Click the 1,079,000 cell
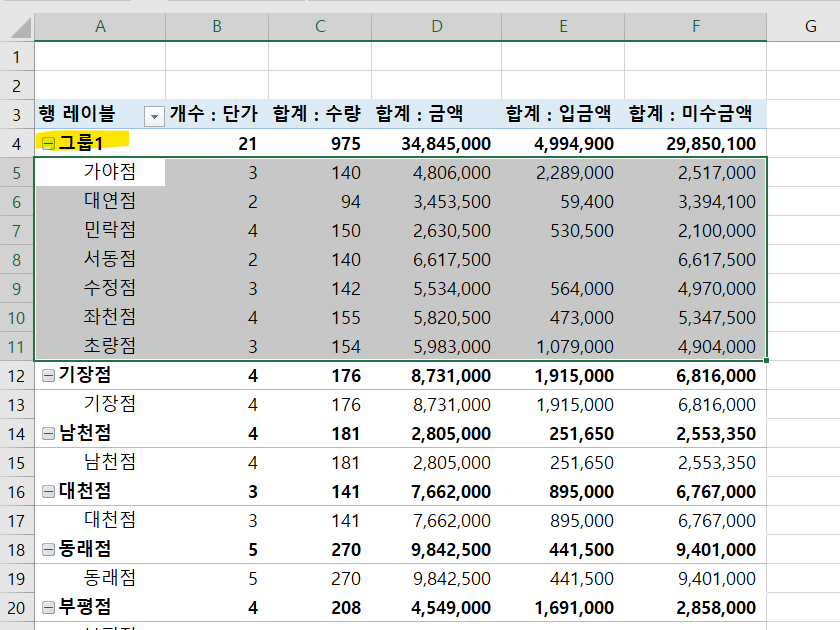 pyautogui.click(x=563, y=346)
